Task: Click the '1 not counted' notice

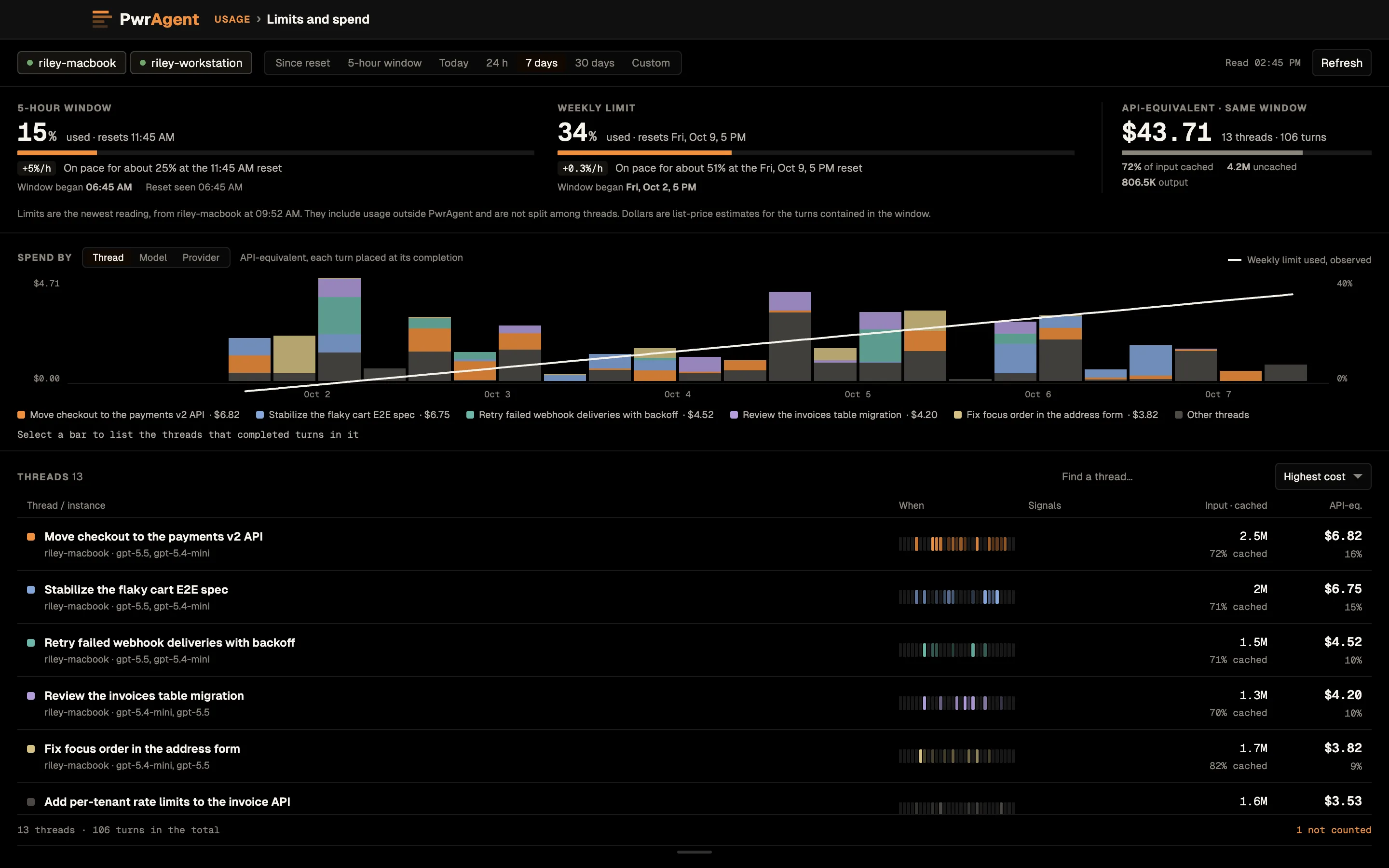Action: pyautogui.click(x=1334, y=830)
